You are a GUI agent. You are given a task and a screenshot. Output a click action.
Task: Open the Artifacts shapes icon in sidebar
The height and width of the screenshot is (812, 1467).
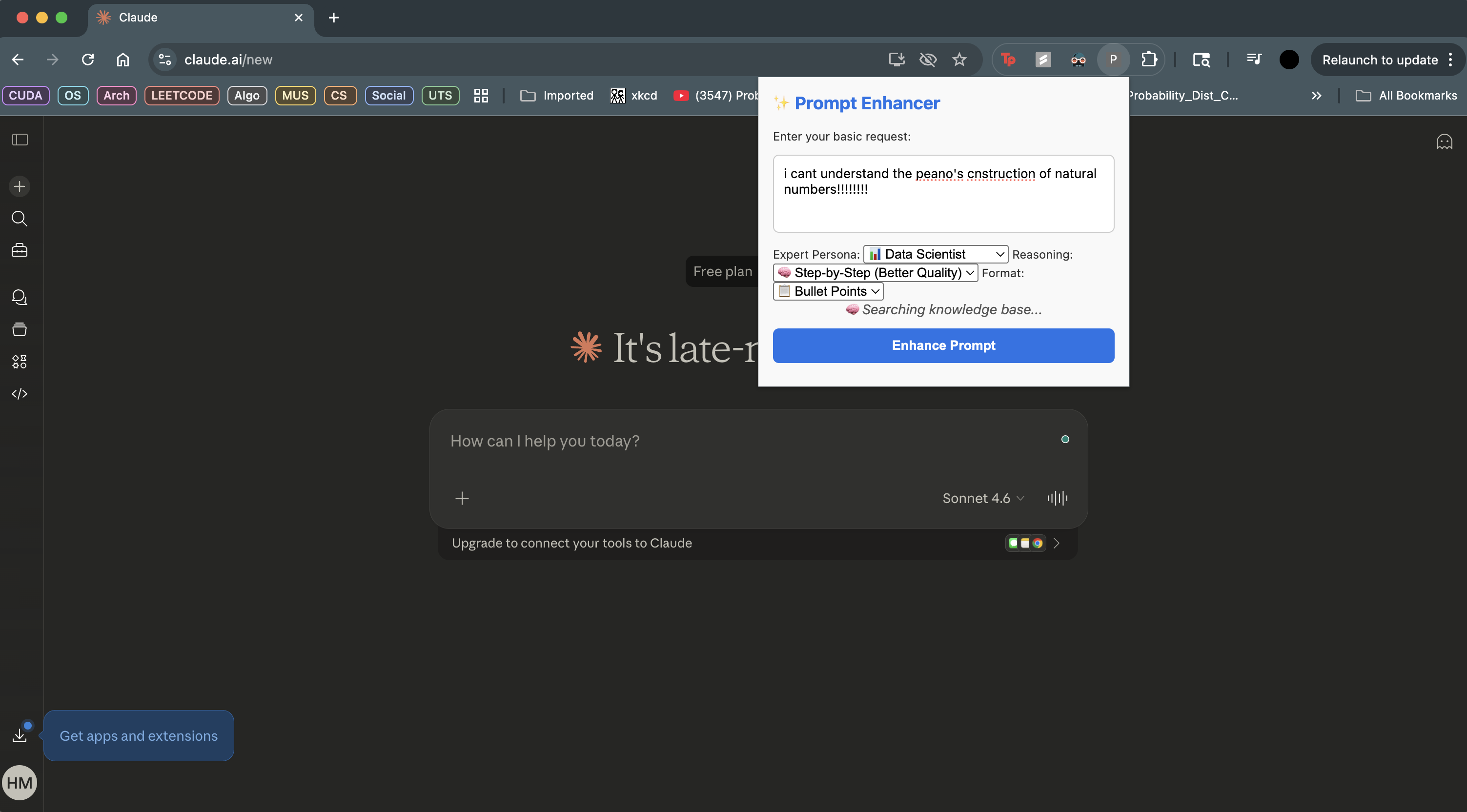coord(20,362)
